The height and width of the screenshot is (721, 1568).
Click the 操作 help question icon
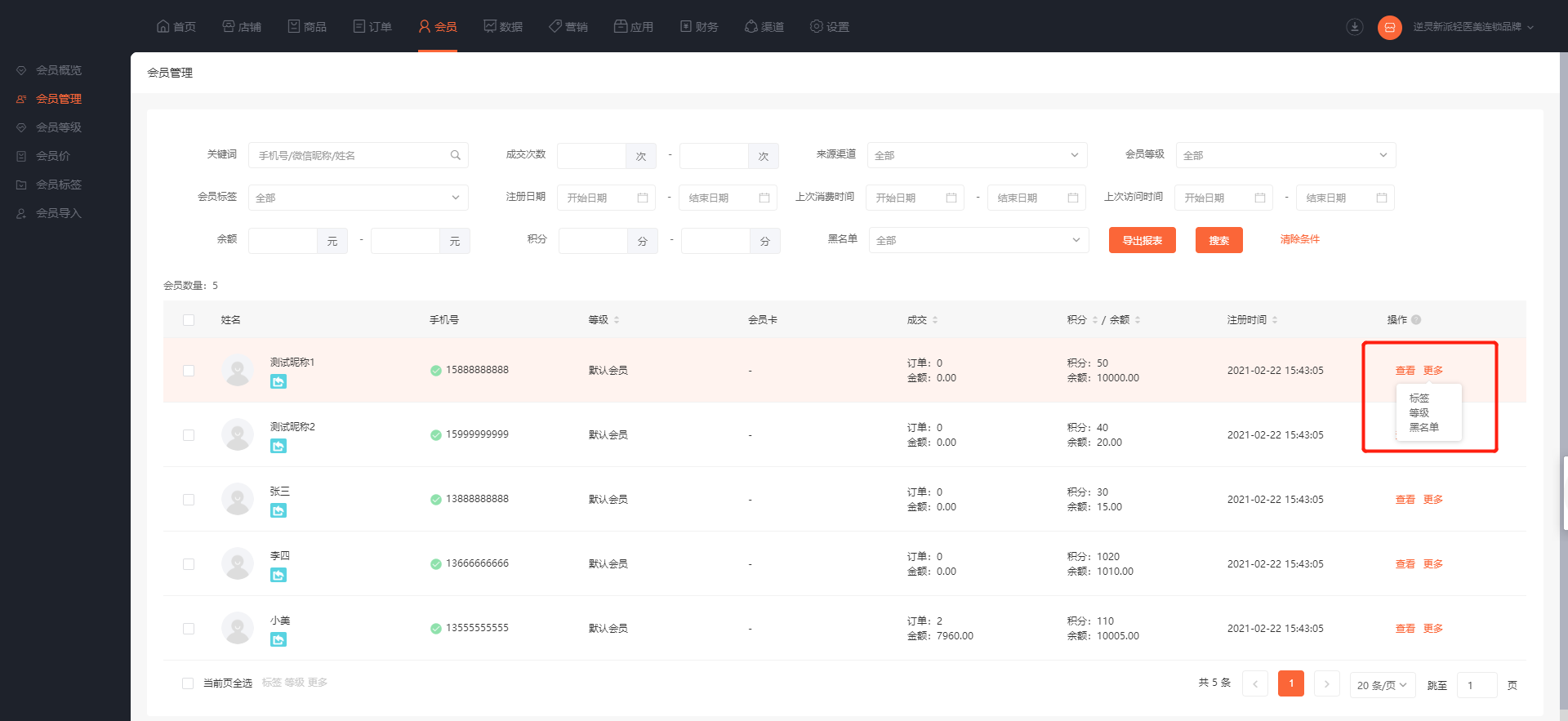pyautogui.click(x=1416, y=320)
